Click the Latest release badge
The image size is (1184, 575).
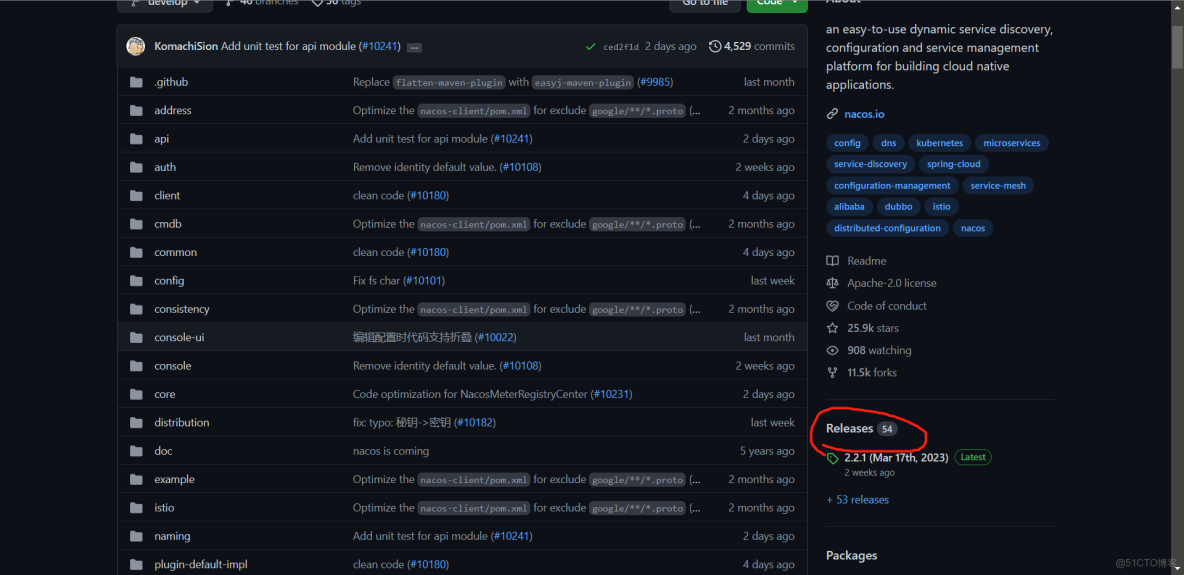tap(973, 457)
